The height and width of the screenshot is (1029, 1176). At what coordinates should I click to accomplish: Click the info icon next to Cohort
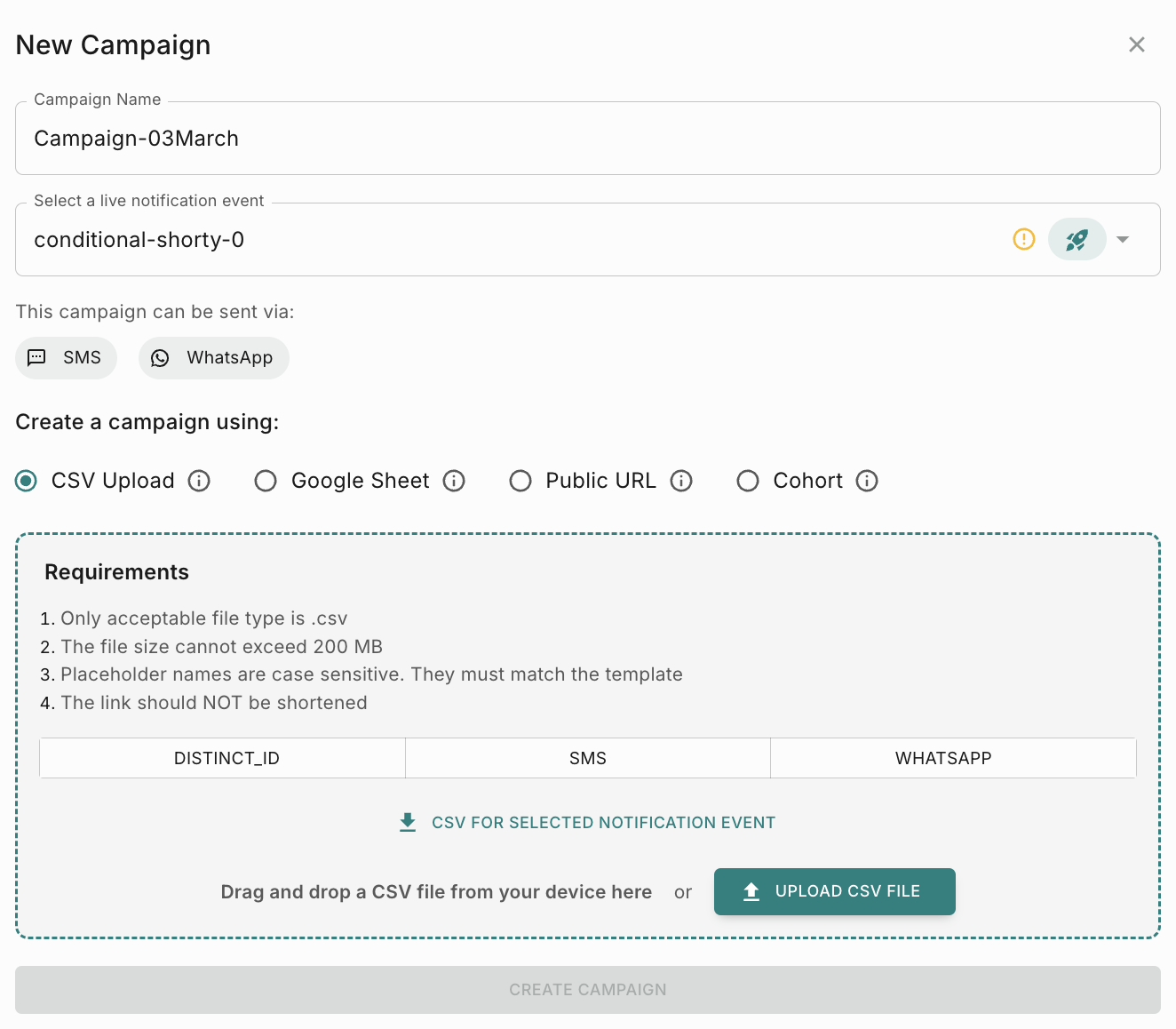pyautogui.click(x=867, y=481)
